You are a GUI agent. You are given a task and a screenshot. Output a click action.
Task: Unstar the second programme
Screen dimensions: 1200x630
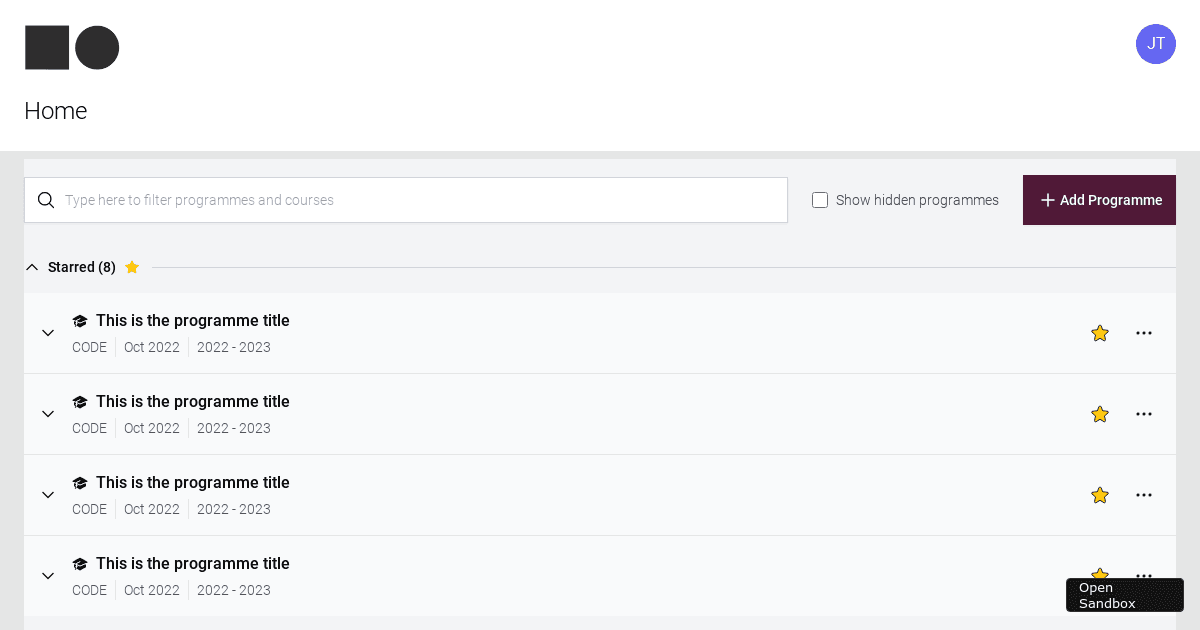click(1100, 414)
